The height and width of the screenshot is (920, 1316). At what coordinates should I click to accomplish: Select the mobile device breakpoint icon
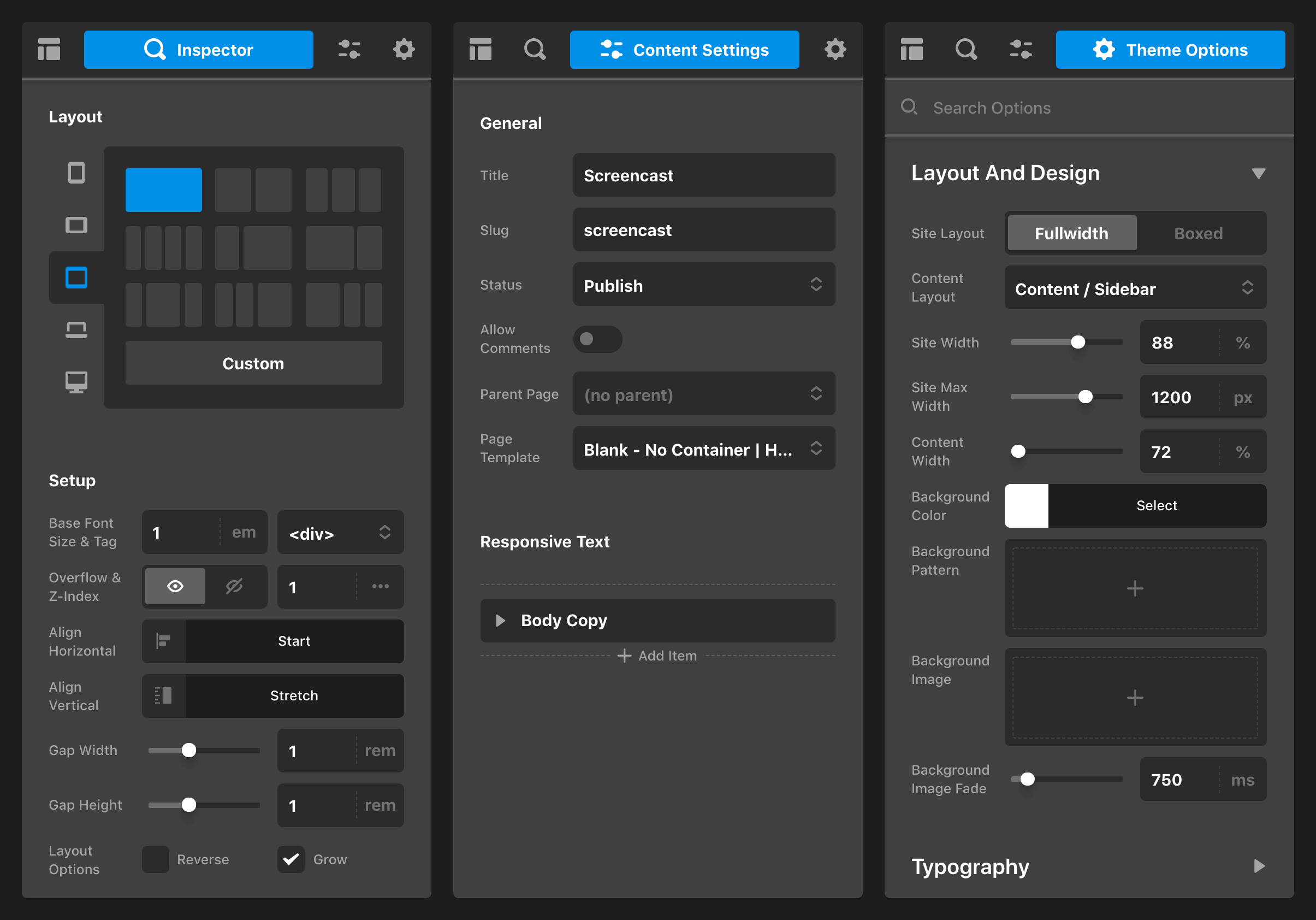[x=76, y=172]
